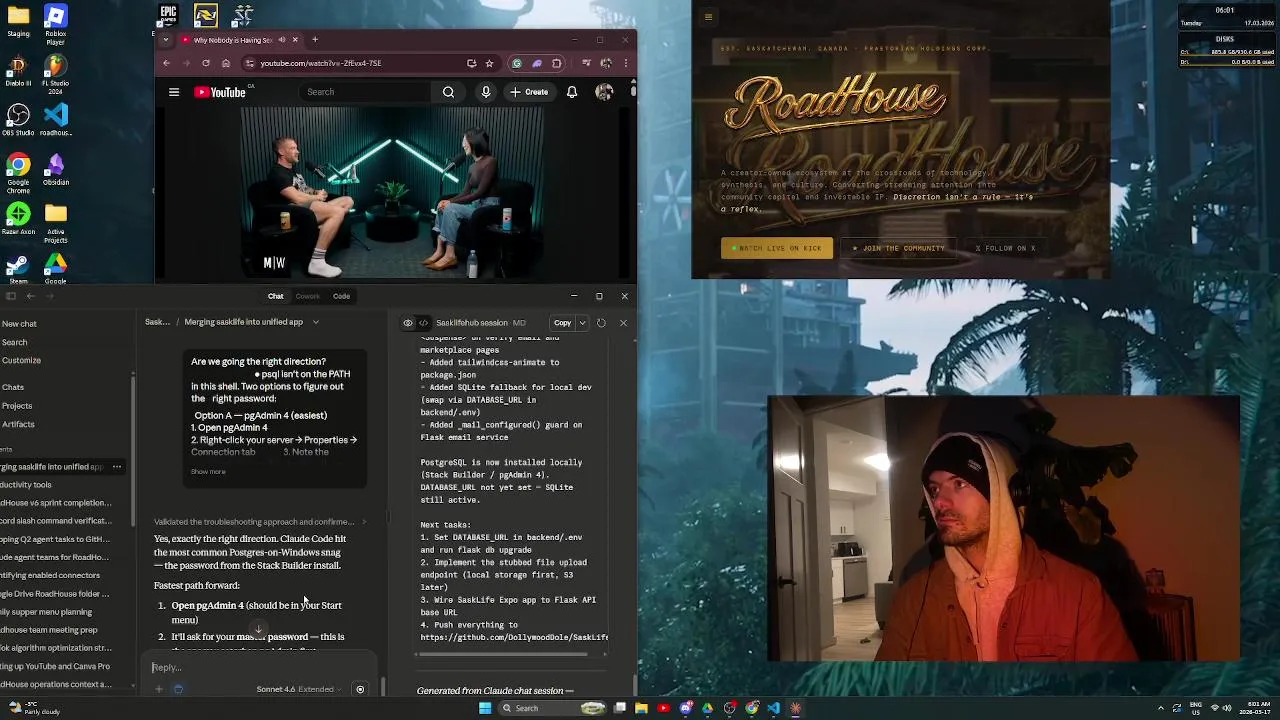Add attachment with plus icon
Image resolution: width=1280 pixels, height=720 pixels.
point(158,689)
